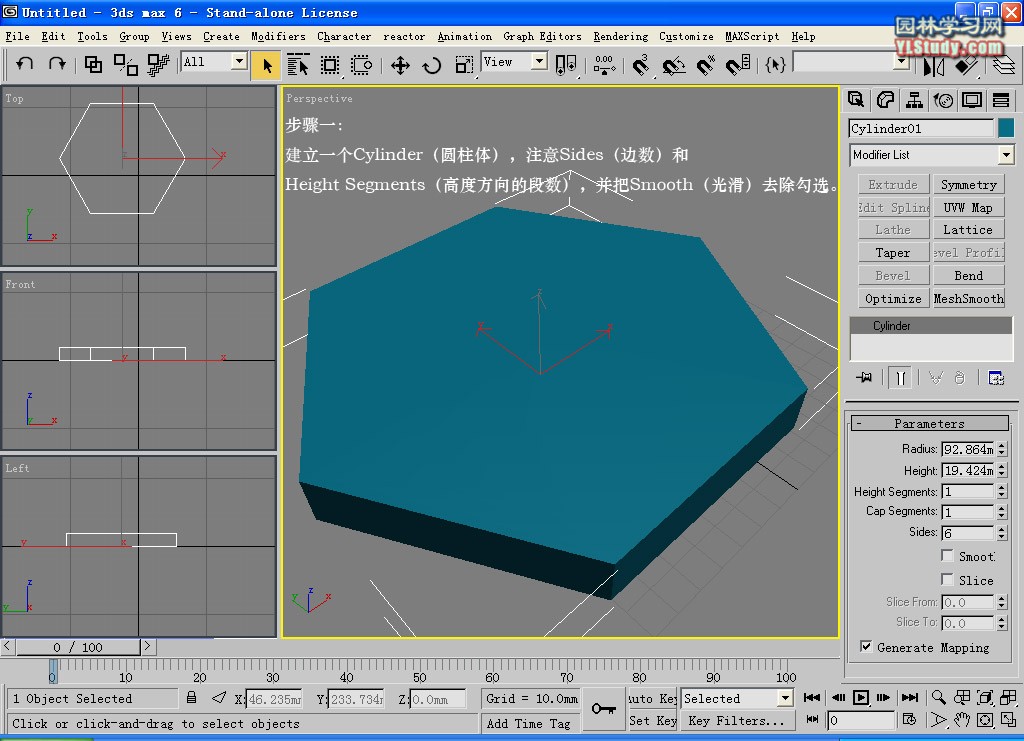Viewport: 1024px width, 741px height.
Task: Click the Pin Stack icon
Action: click(865, 378)
